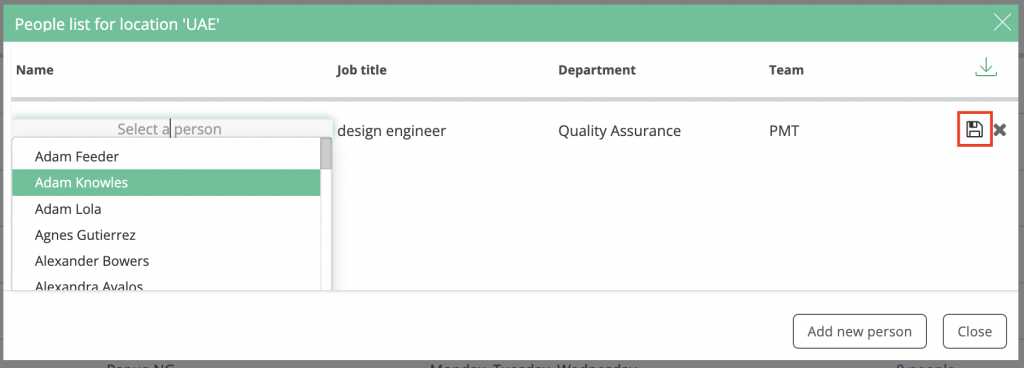Image resolution: width=1024 pixels, height=368 pixels.
Task: Click the Job title column header
Action: click(x=361, y=69)
